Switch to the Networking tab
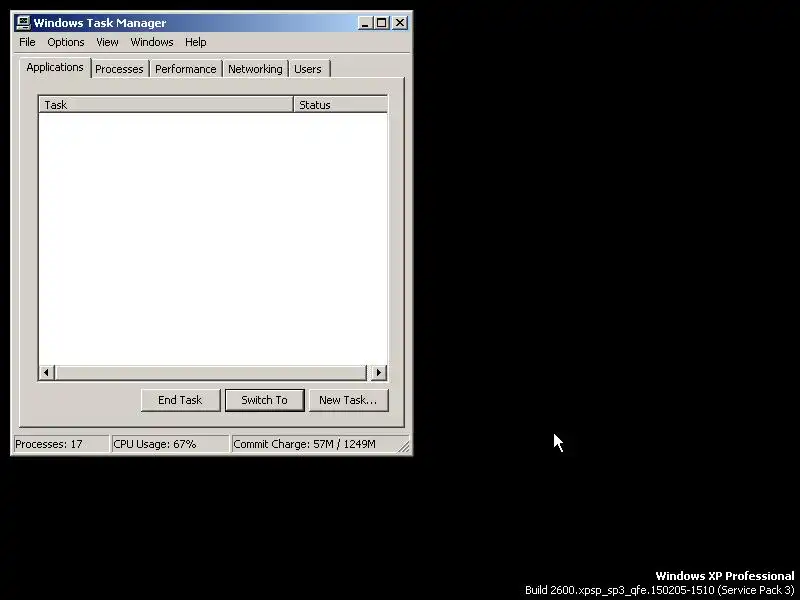Image resolution: width=800 pixels, height=600 pixels. [255, 69]
